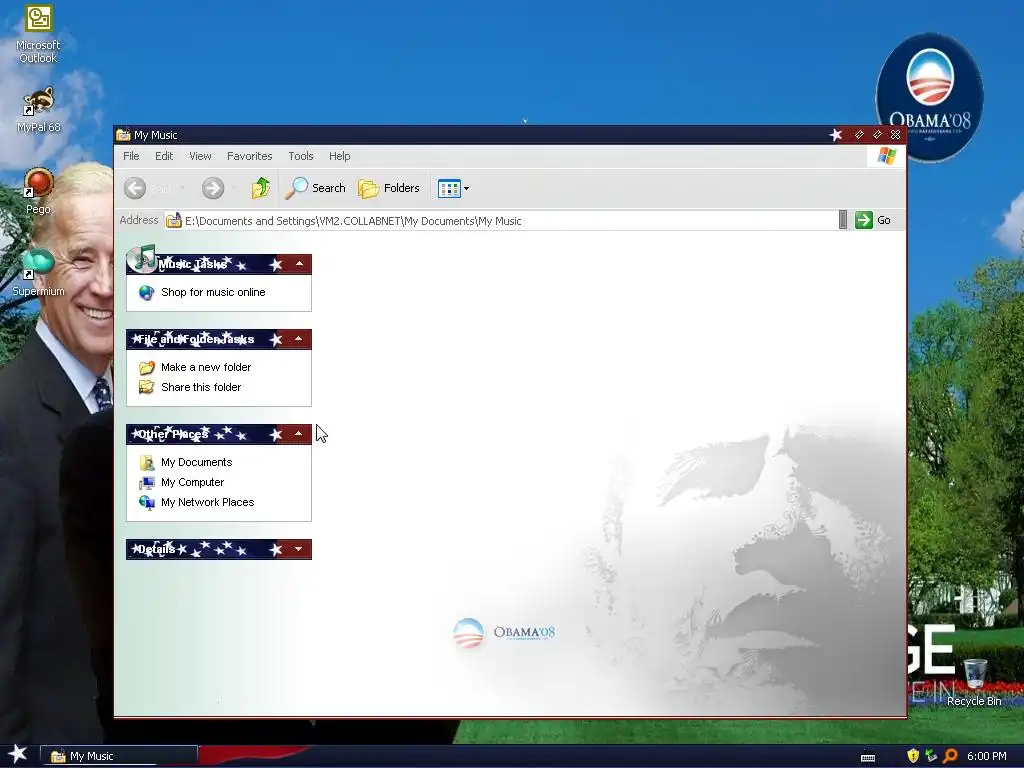Click the address bar path field
This screenshot has height=768, width=1024.
pos(502,221)
